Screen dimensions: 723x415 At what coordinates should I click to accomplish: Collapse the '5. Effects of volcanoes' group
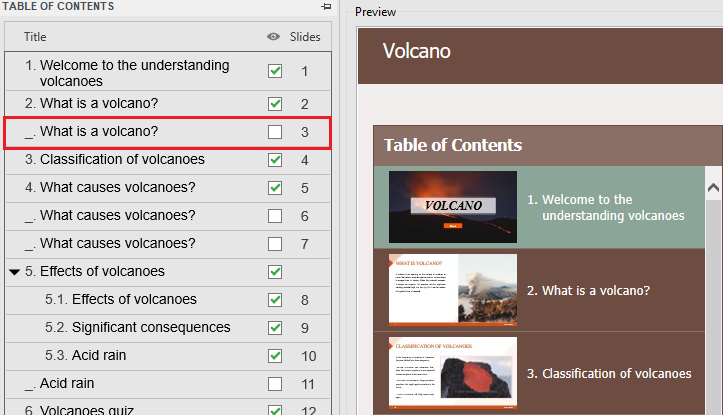click(x=15, y=272)
